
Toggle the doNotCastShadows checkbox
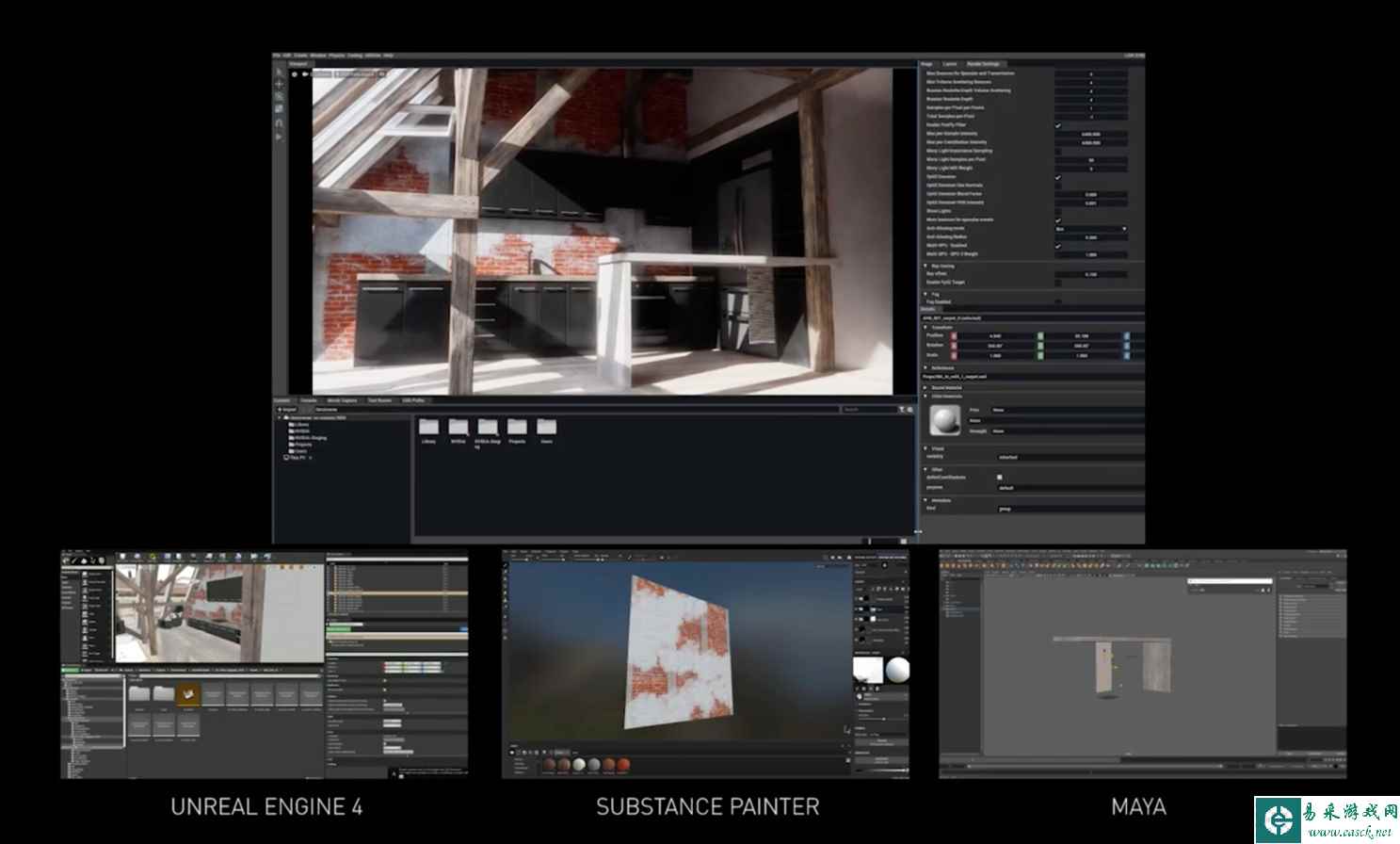pyautogui.click(x=1000, y=478)
